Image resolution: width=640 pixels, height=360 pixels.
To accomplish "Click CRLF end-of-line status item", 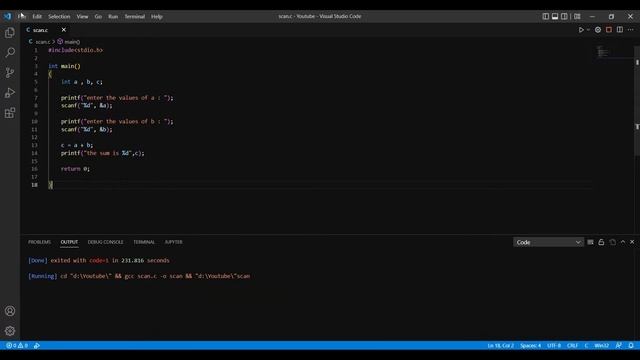I will (x=572, y=345).
